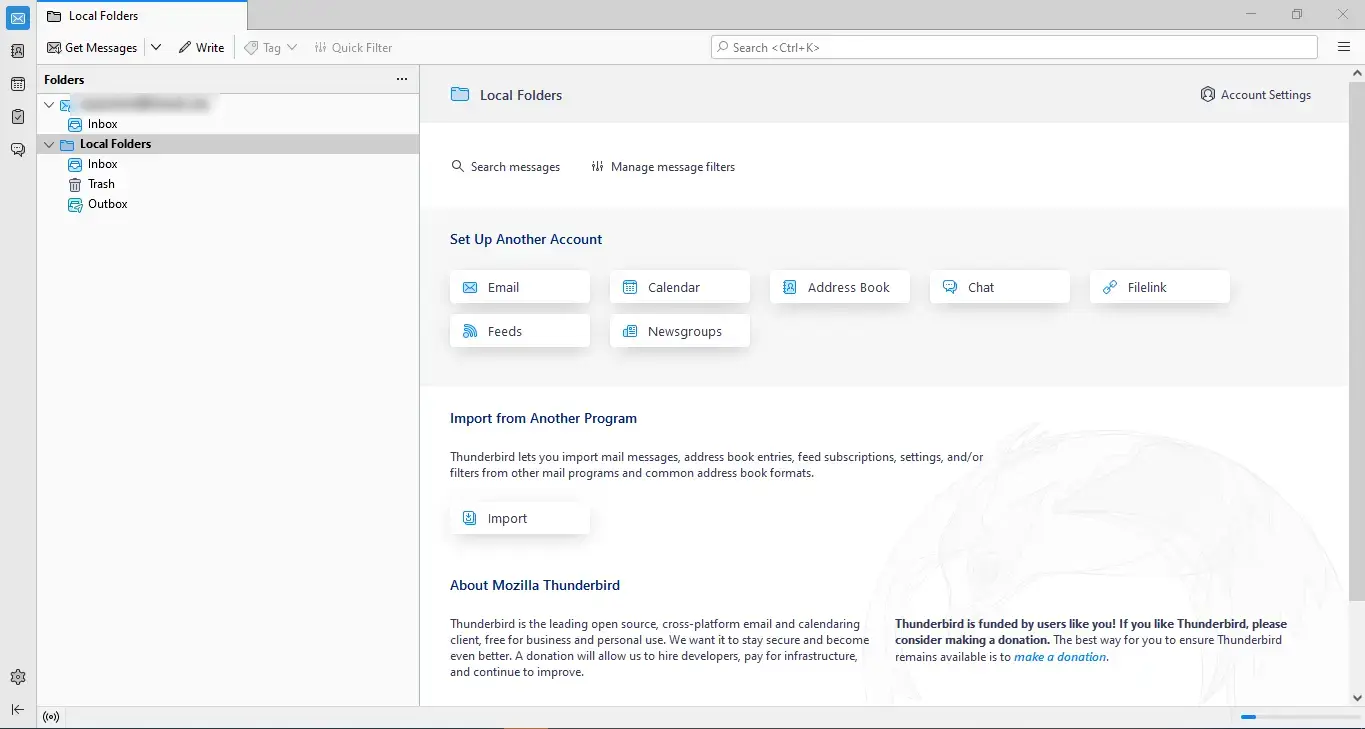Open Settings gear in spaces toolbar
Image resolution: width=1365 pixels, height=729 pixels.
pyautogui.click(x=18, y=677)
